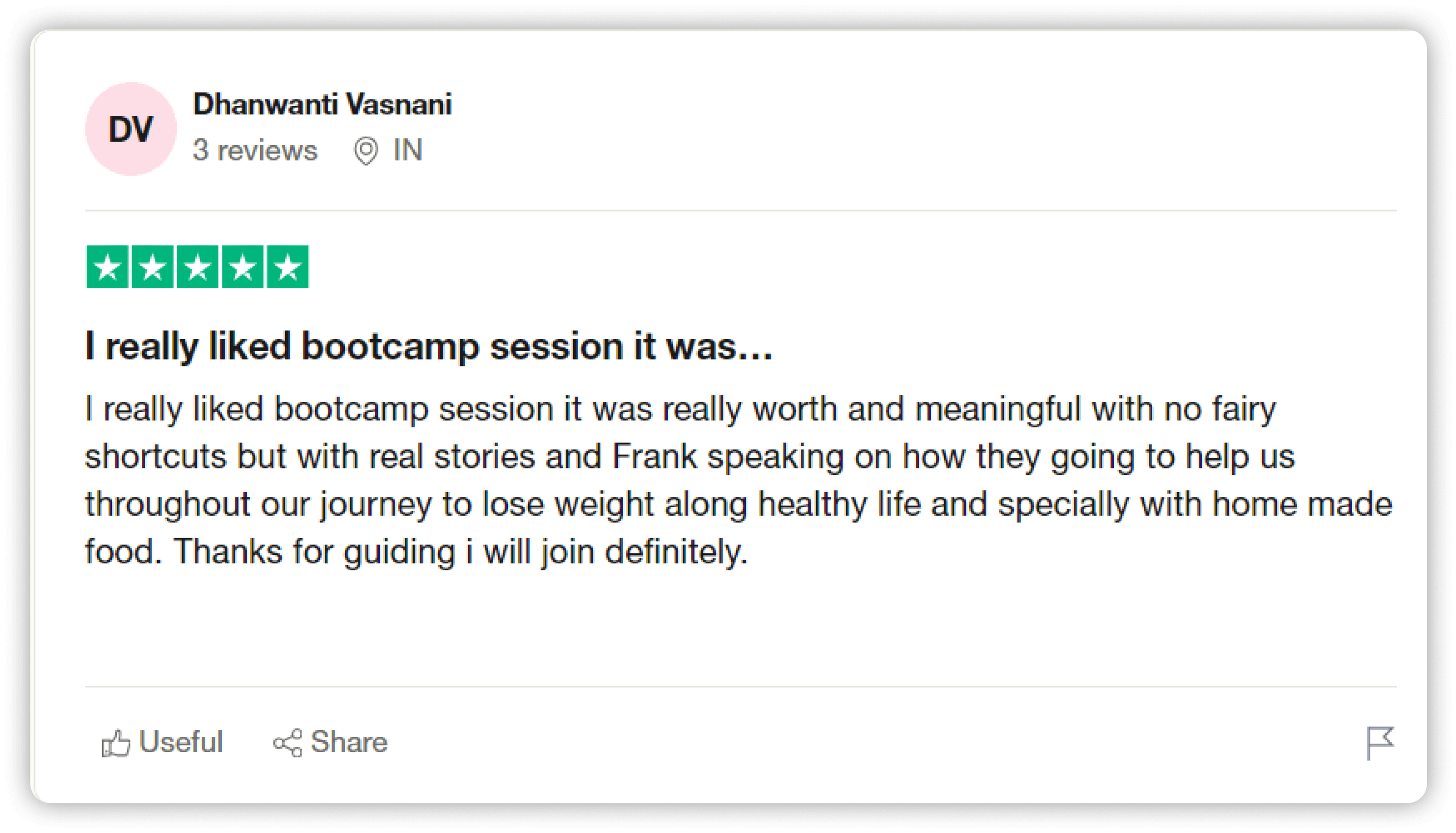The height and width of the screenshot is (833, 1456).
Task: View the reviewer's '3 reviews' count
Action: click(x=255, y=151)
